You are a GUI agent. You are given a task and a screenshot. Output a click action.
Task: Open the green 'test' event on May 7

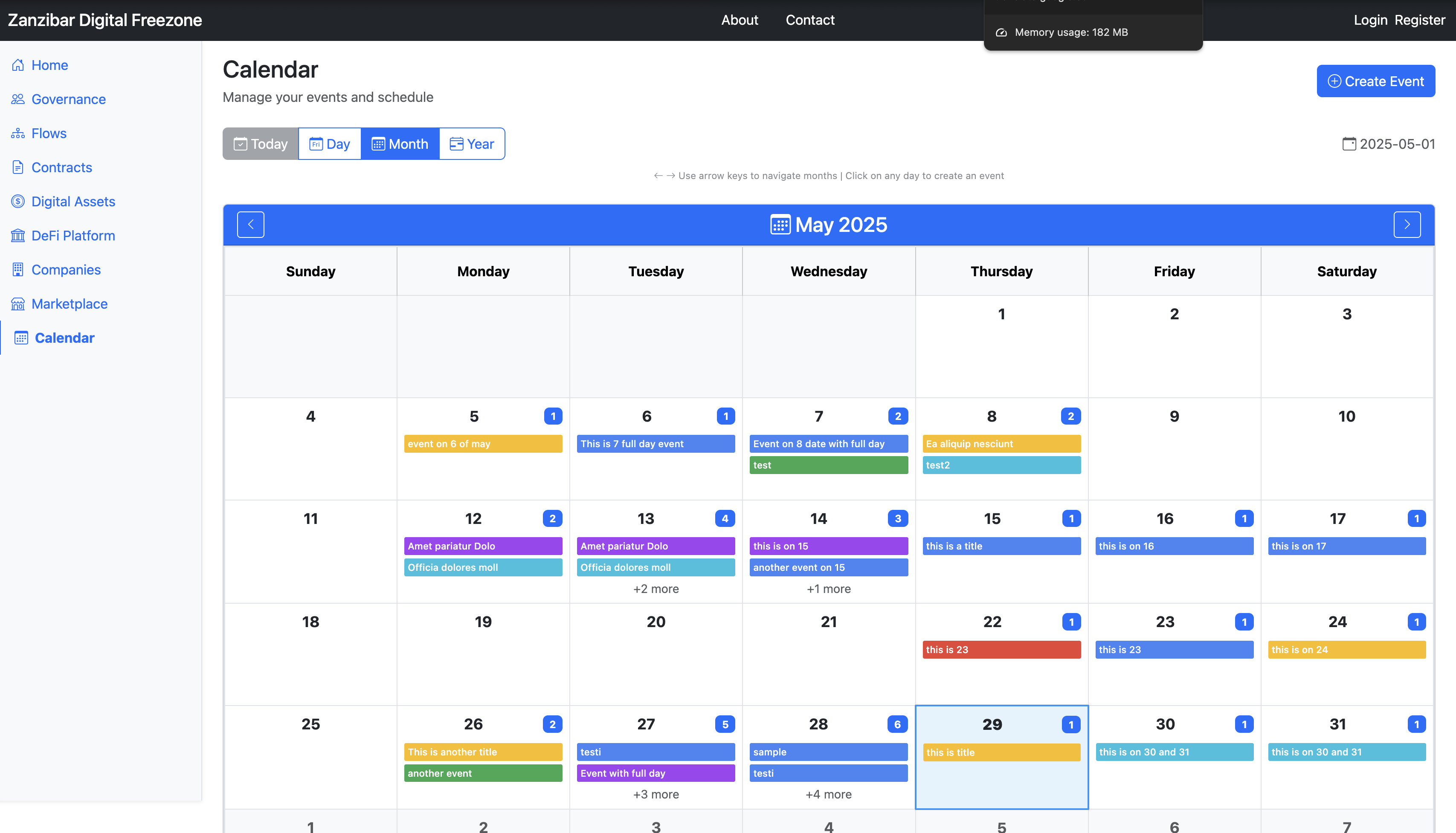[829, 465]
